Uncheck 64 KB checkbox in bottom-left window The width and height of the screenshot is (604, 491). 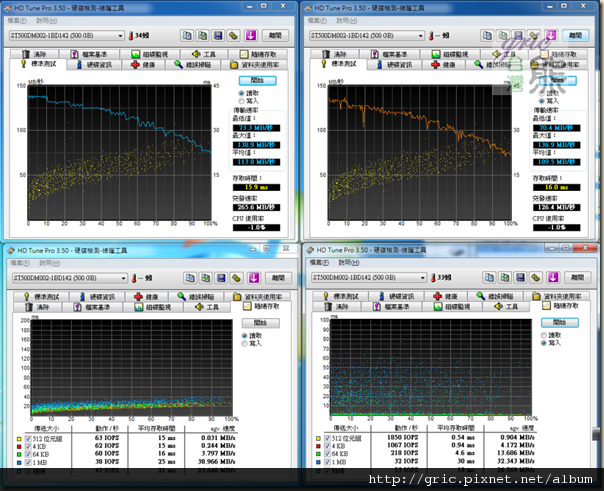pyautogui.click(x=28, y=454)
